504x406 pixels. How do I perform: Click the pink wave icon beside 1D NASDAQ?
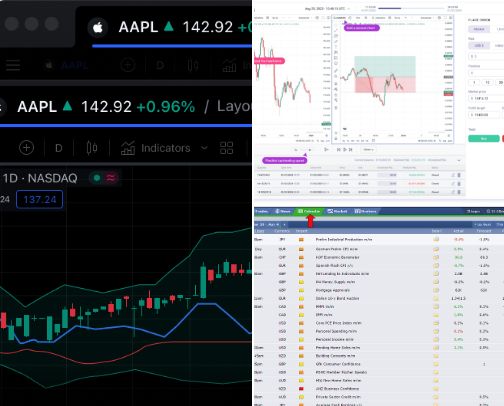(111, 178)
